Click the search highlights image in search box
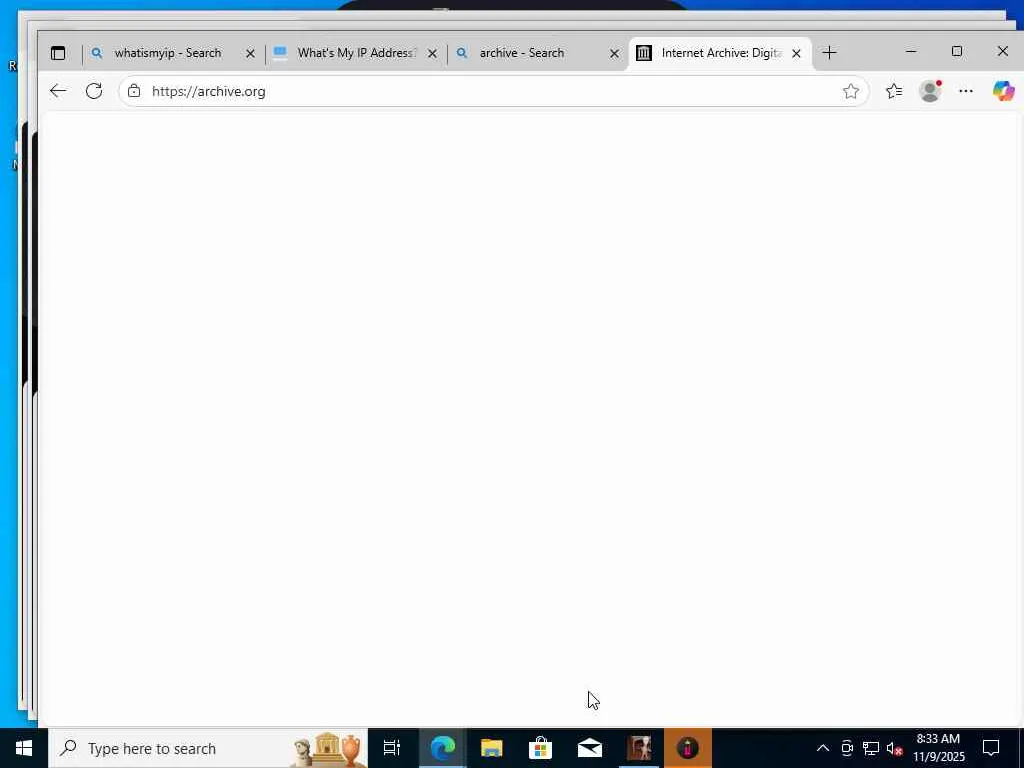This screenshot has height=768, width=1024. (x=328, y=749)
